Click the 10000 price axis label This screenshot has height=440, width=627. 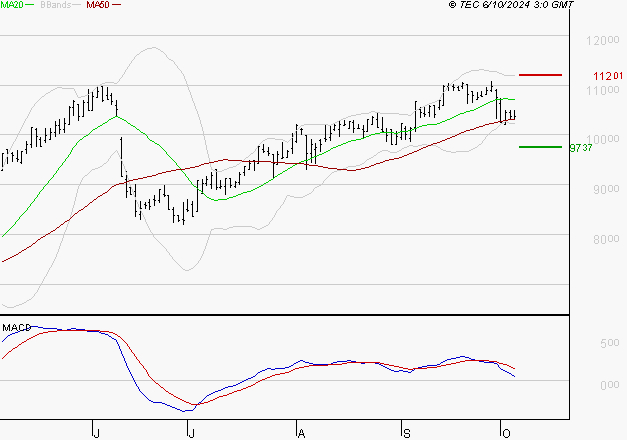tap(603, 140)
